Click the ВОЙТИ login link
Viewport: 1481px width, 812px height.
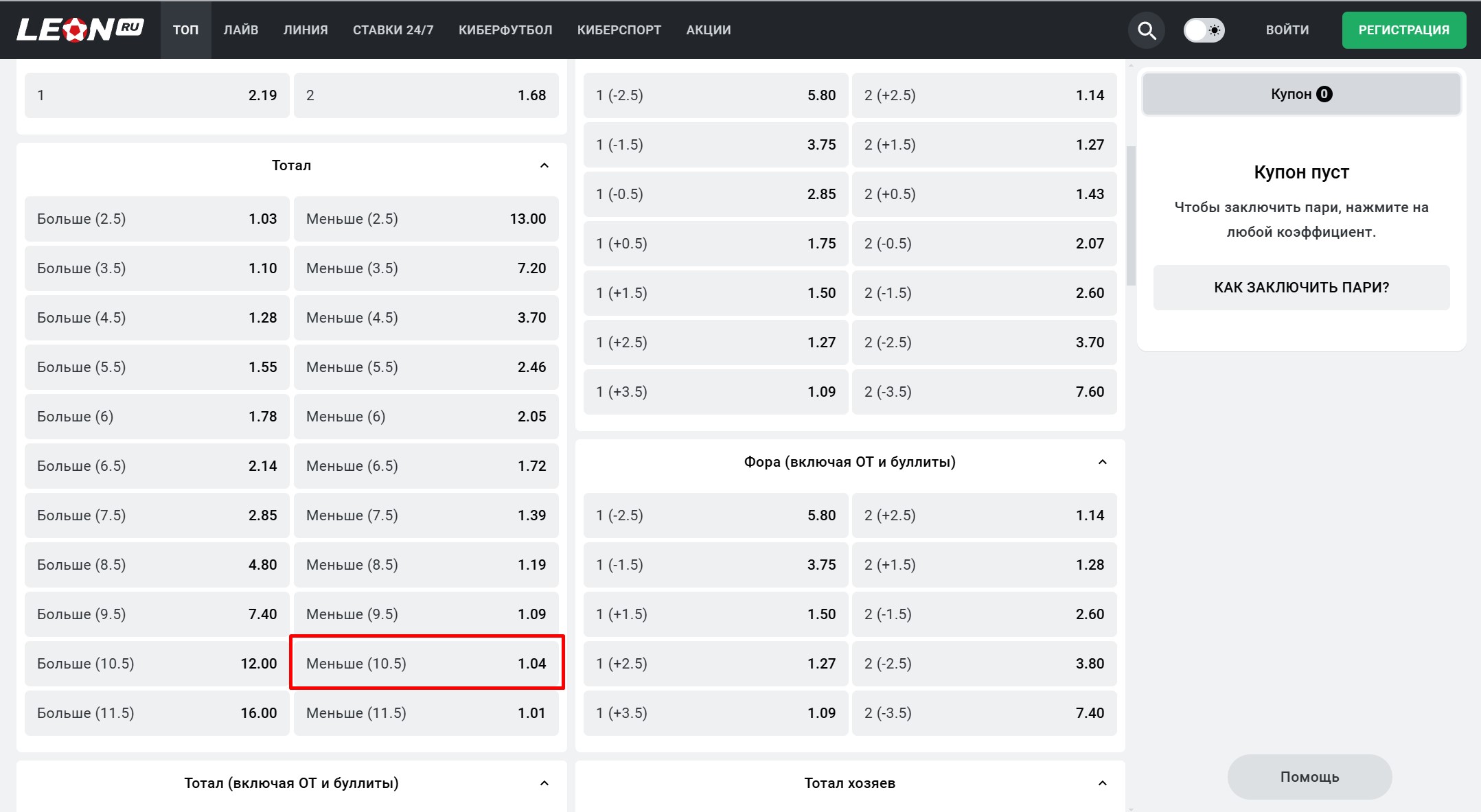pos(1287,30)
